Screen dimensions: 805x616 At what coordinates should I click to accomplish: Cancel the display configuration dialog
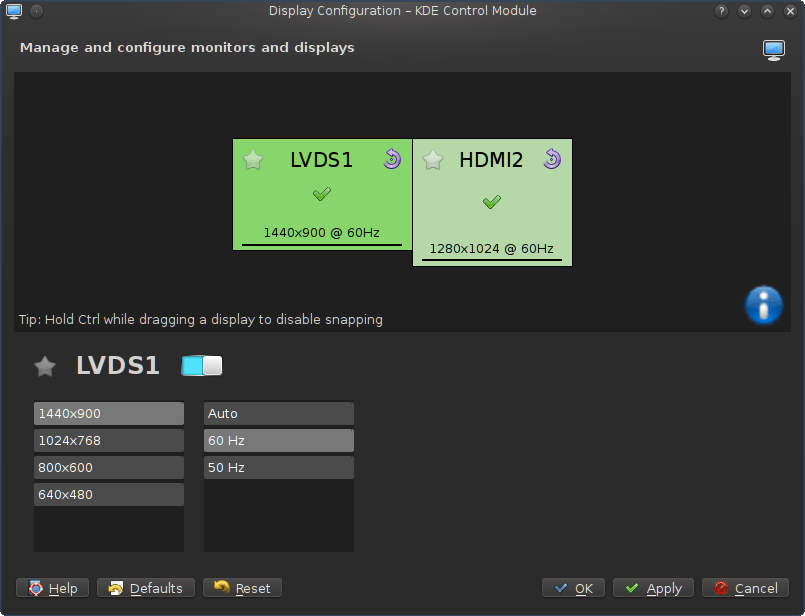coord(745,588)
